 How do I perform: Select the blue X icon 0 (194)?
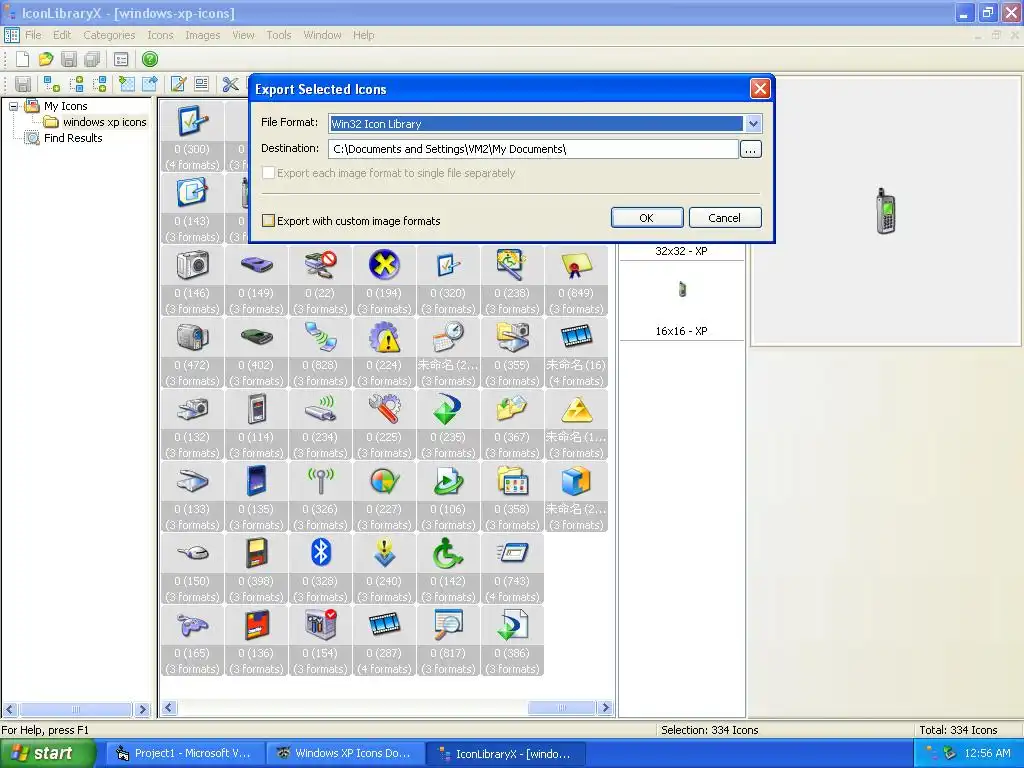point(385,281)
